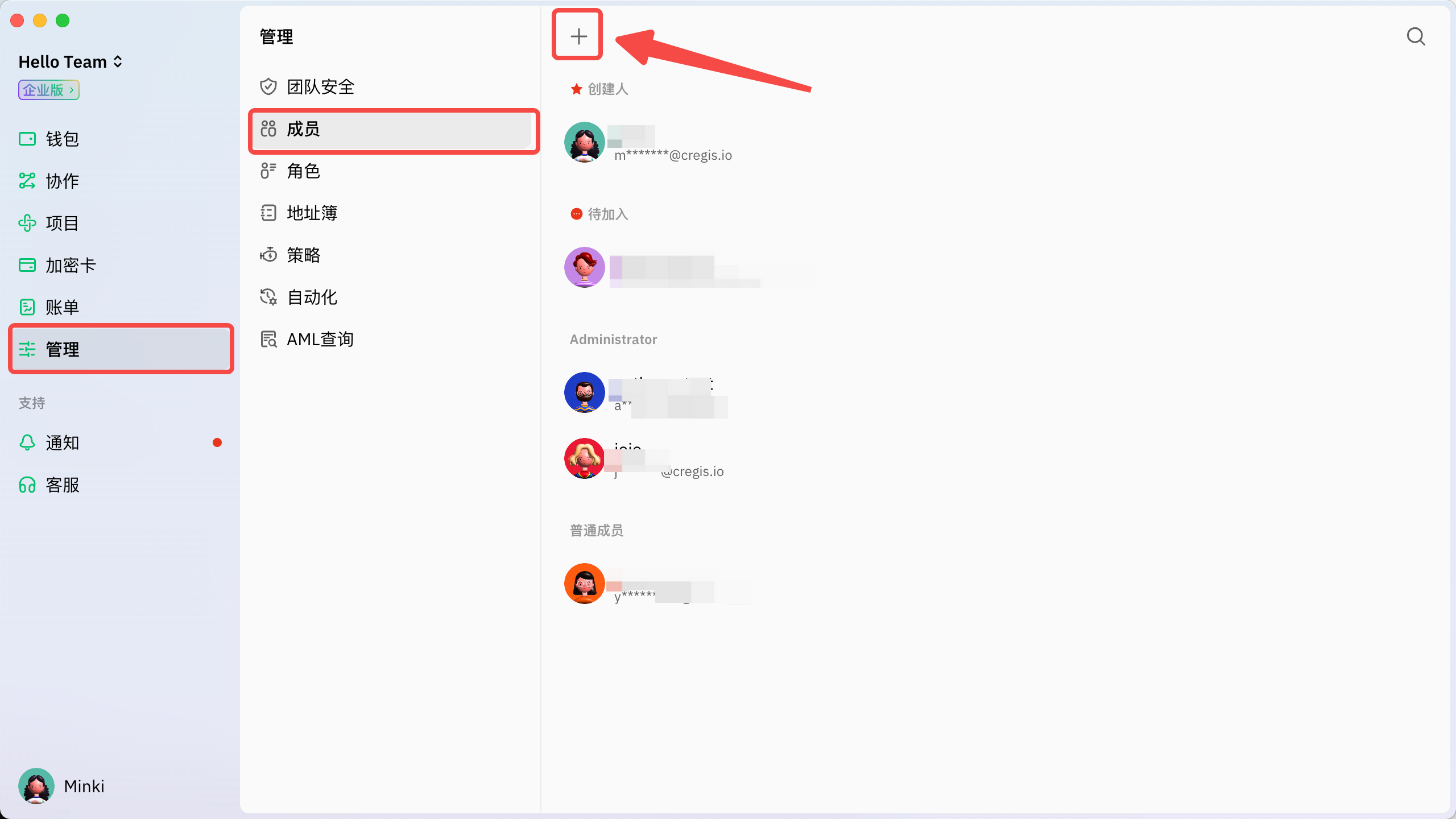
Task: Open 钱包 wallet from sidebar
Action: pyautogui.click(x=61, y=139)
